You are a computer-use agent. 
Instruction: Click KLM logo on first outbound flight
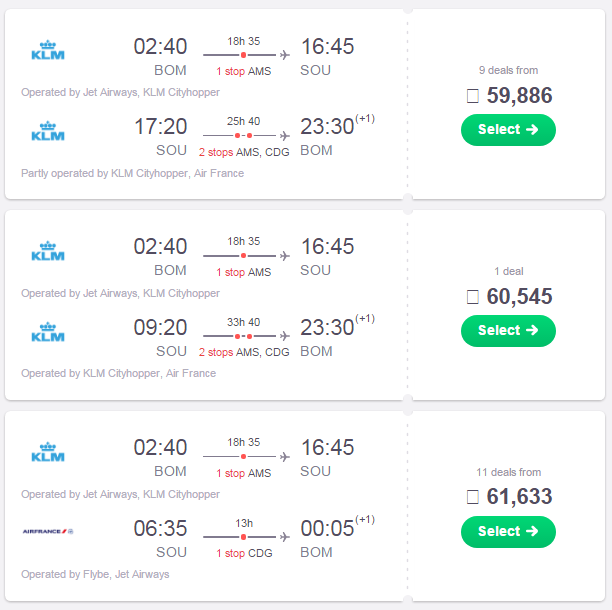pos(48,50)
